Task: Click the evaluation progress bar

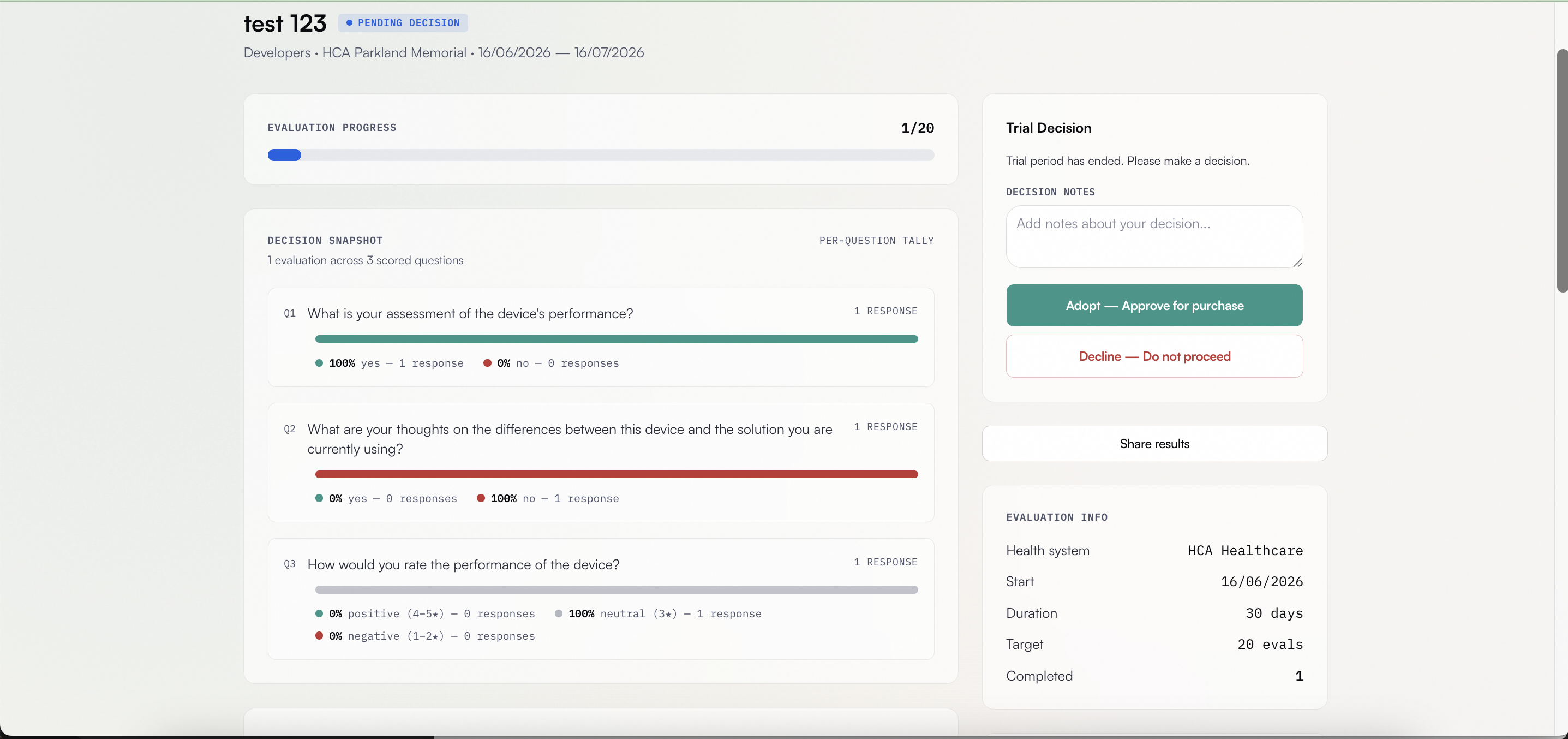Action: pos(601,155)
